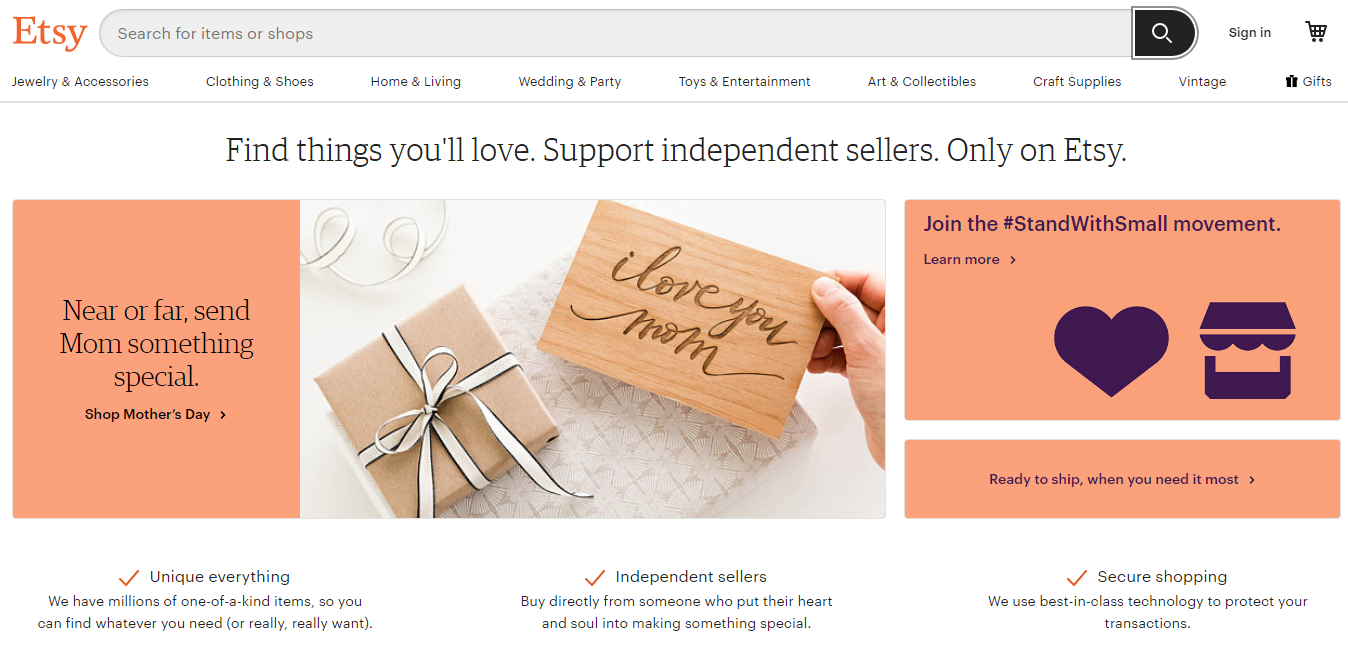Click the search for items or shops field
The height and width of the screenshot is (647, 1348).
tap(615, 33)
